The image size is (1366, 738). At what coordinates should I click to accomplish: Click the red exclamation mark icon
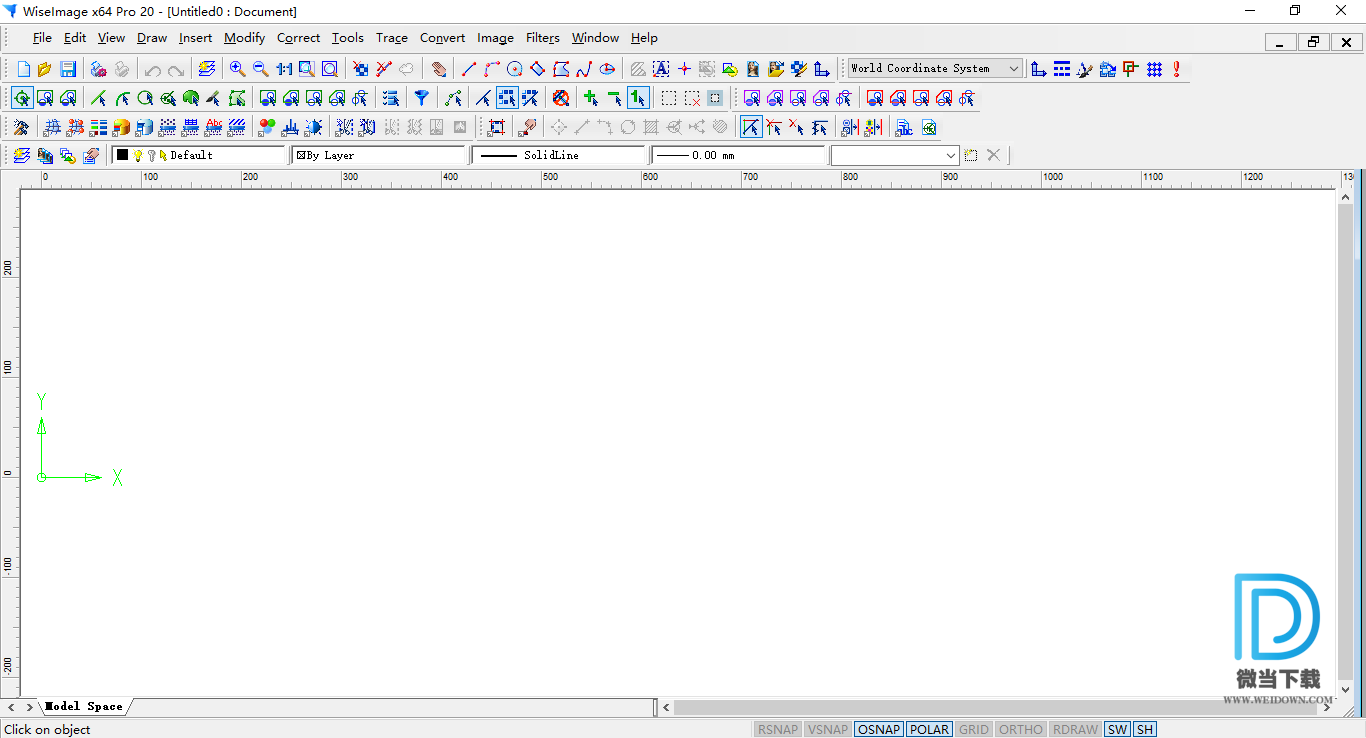1177,69
